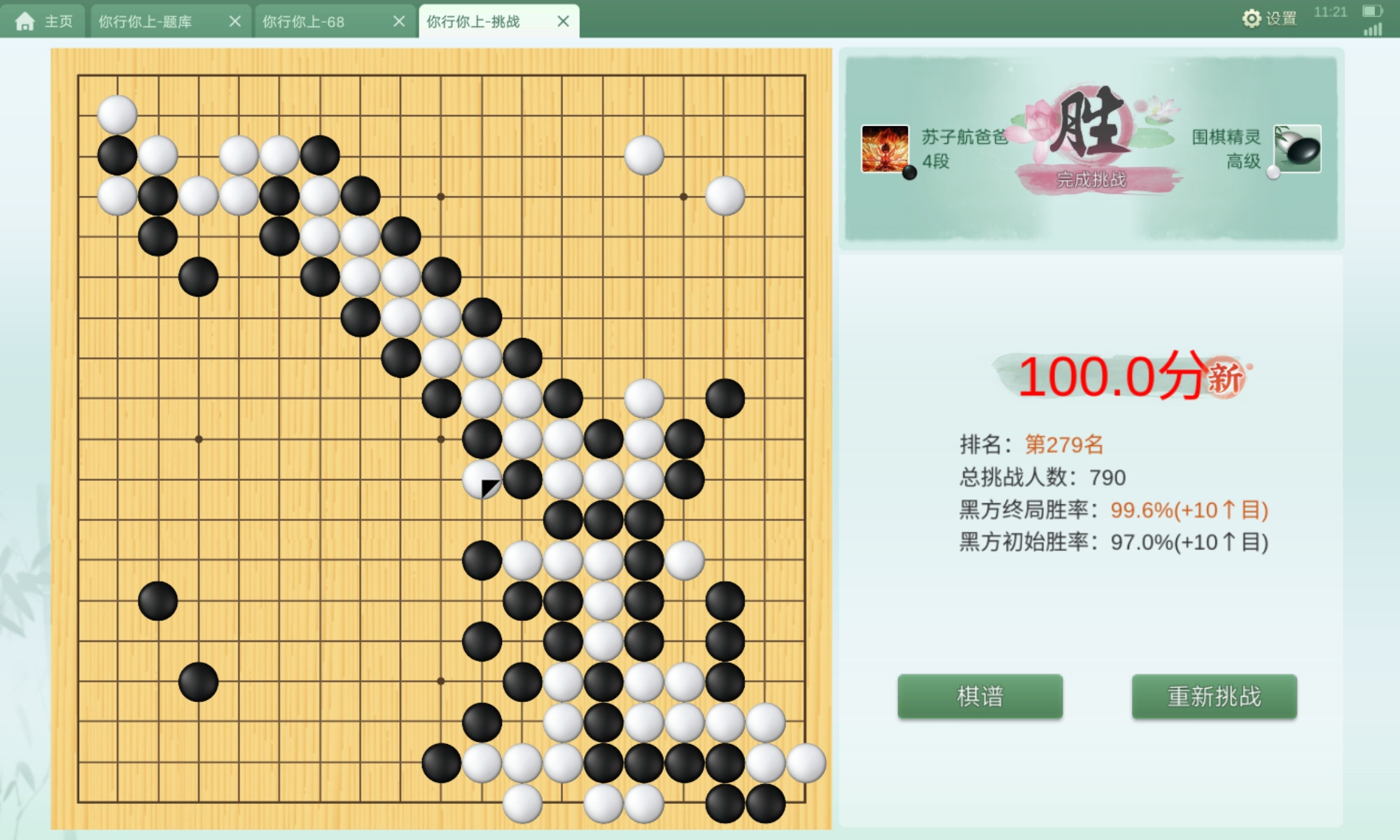Click 苏子航爸爸 player avatar
Screen dimensions: 1400x840
885,148
